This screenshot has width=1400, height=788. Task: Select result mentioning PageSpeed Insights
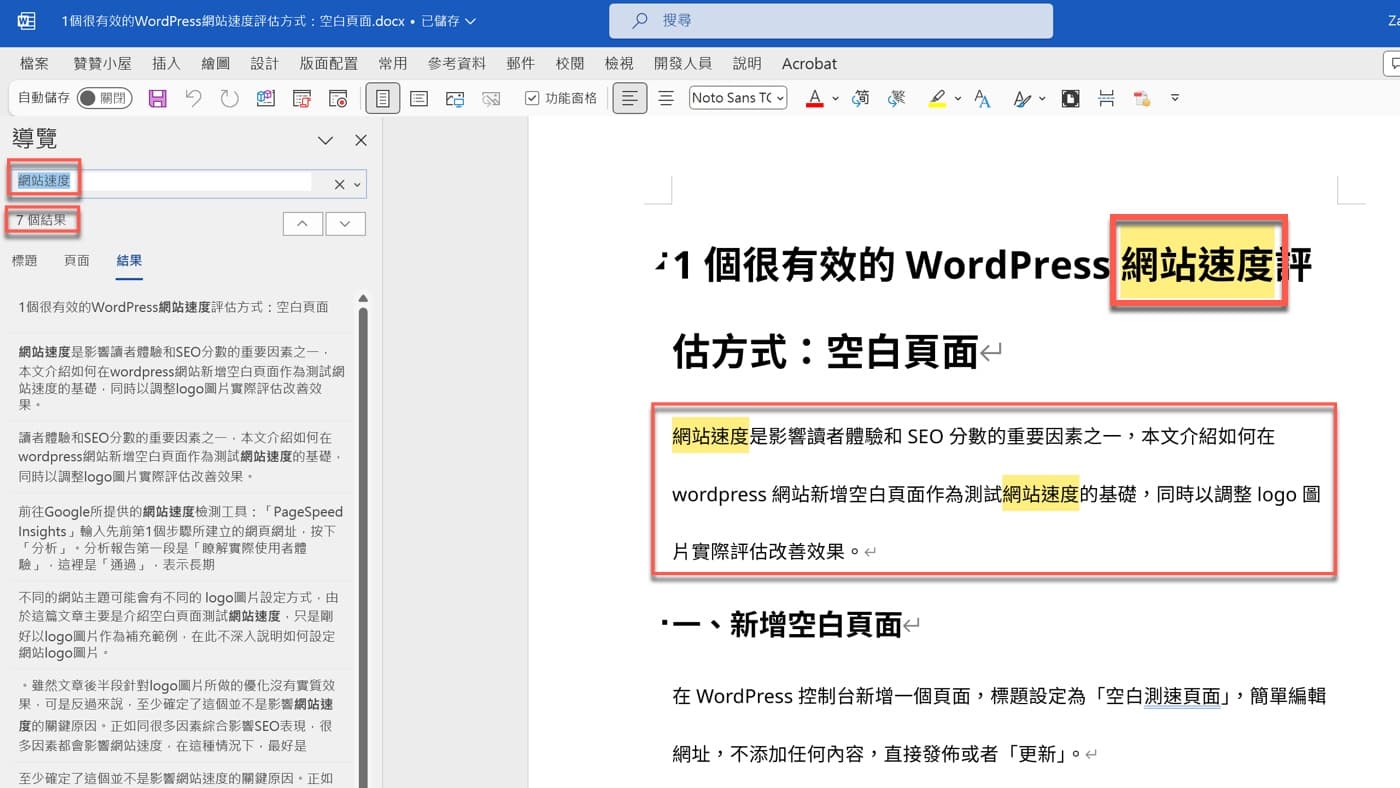point(181,538)
